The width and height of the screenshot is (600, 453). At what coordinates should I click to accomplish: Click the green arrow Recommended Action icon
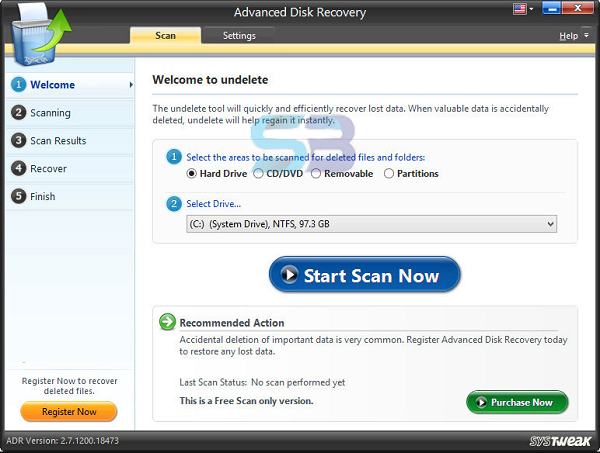[167, 322]
